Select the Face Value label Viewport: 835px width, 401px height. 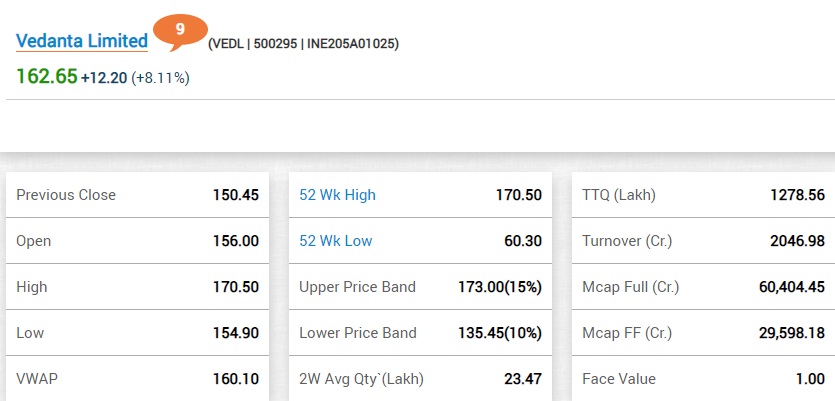[x=619, y=379]
